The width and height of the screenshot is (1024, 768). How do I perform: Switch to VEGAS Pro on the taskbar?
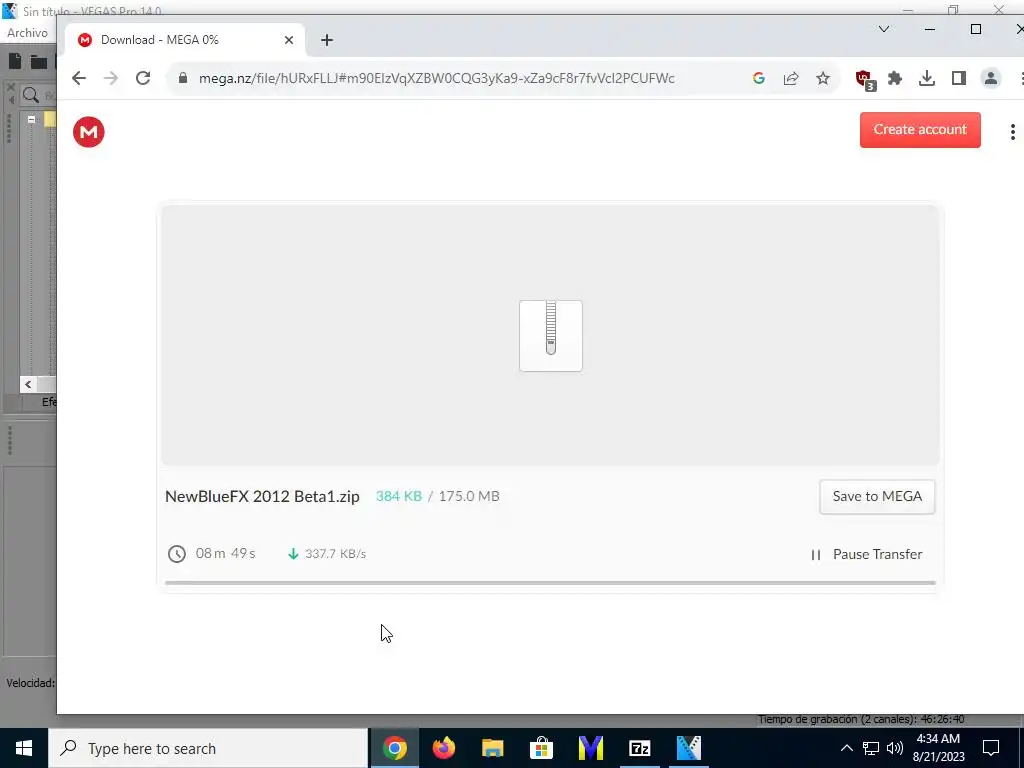[688, 748]
